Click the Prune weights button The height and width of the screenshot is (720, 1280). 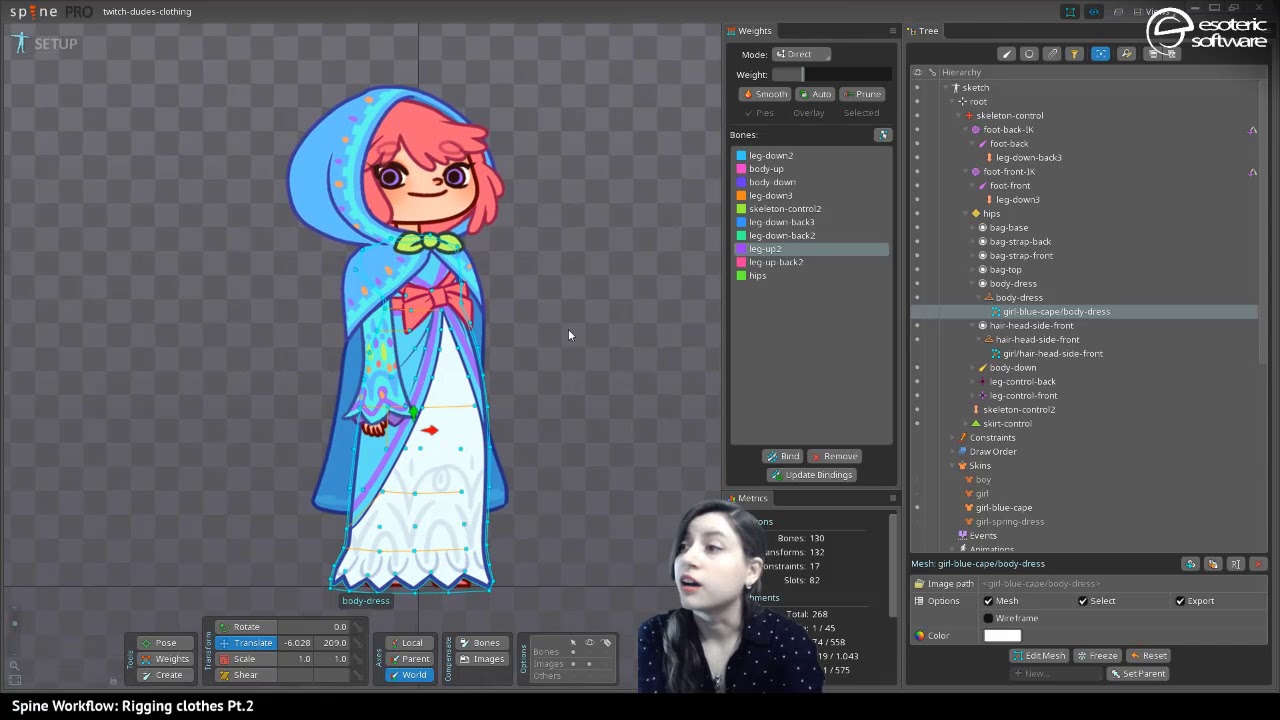(x=862, y=94)
